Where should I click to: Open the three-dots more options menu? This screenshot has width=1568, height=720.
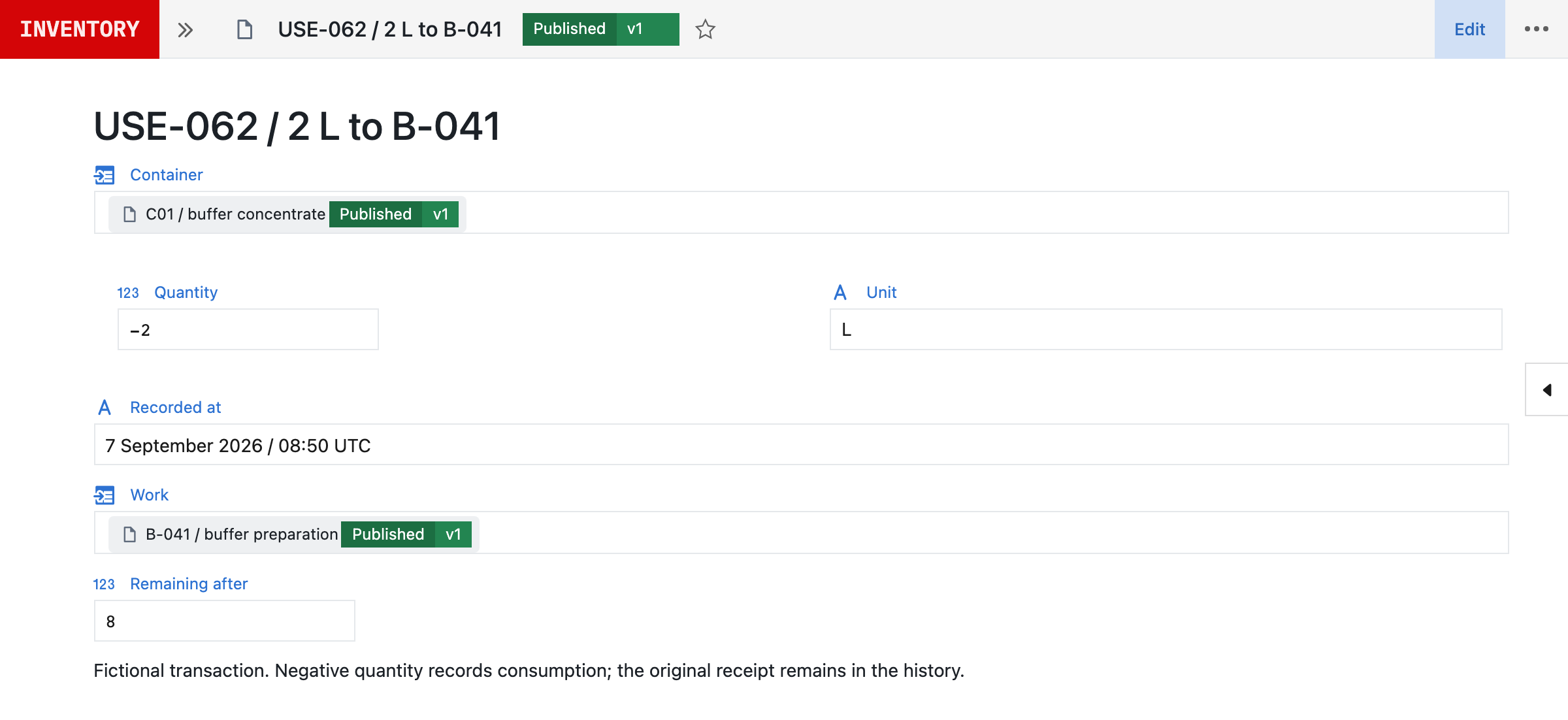point(1536,29)
